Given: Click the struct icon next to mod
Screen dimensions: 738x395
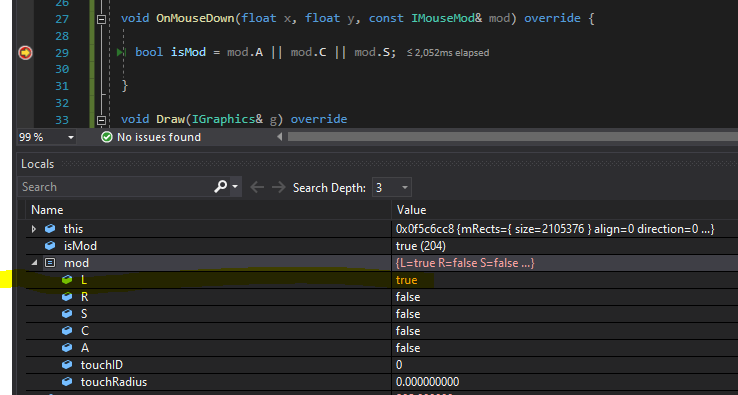Looking at the screenshot, I should pyautogui.click(x=50, y=263).
